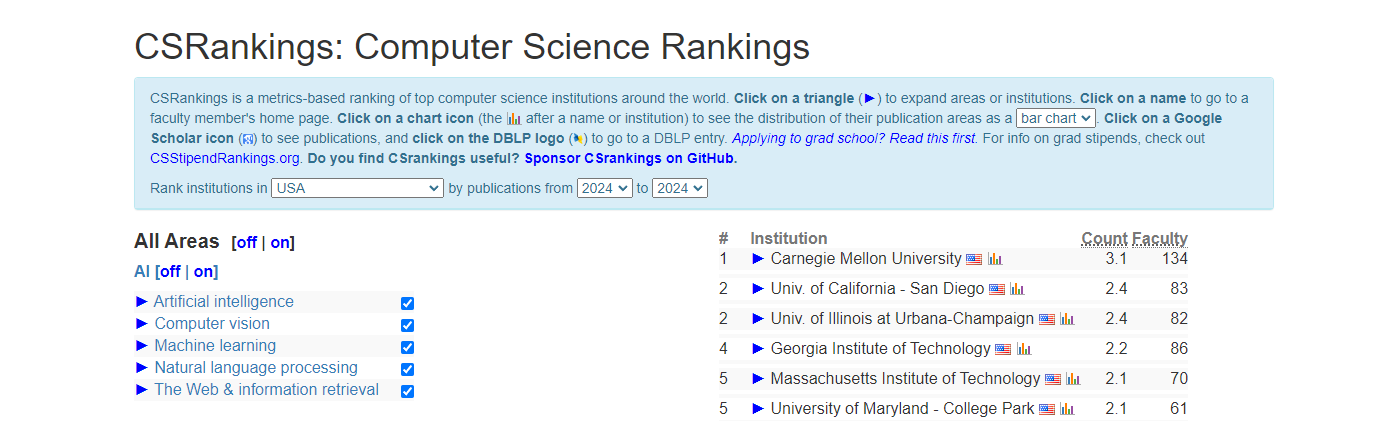The width and height of the screenshot is (1390, 421).
Task: Disable the Natural language processing checkbox
Action: click(x=407, y=369)
